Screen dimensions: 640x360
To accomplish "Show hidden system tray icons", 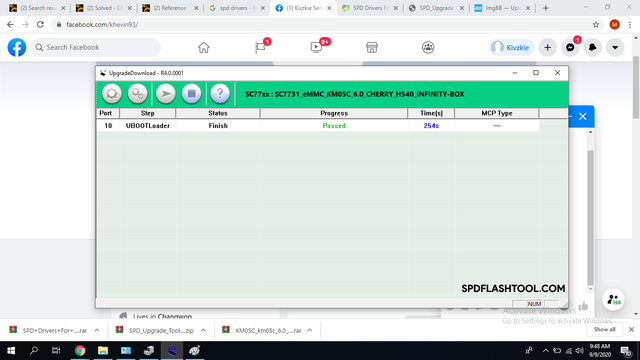I will [545, 351].
